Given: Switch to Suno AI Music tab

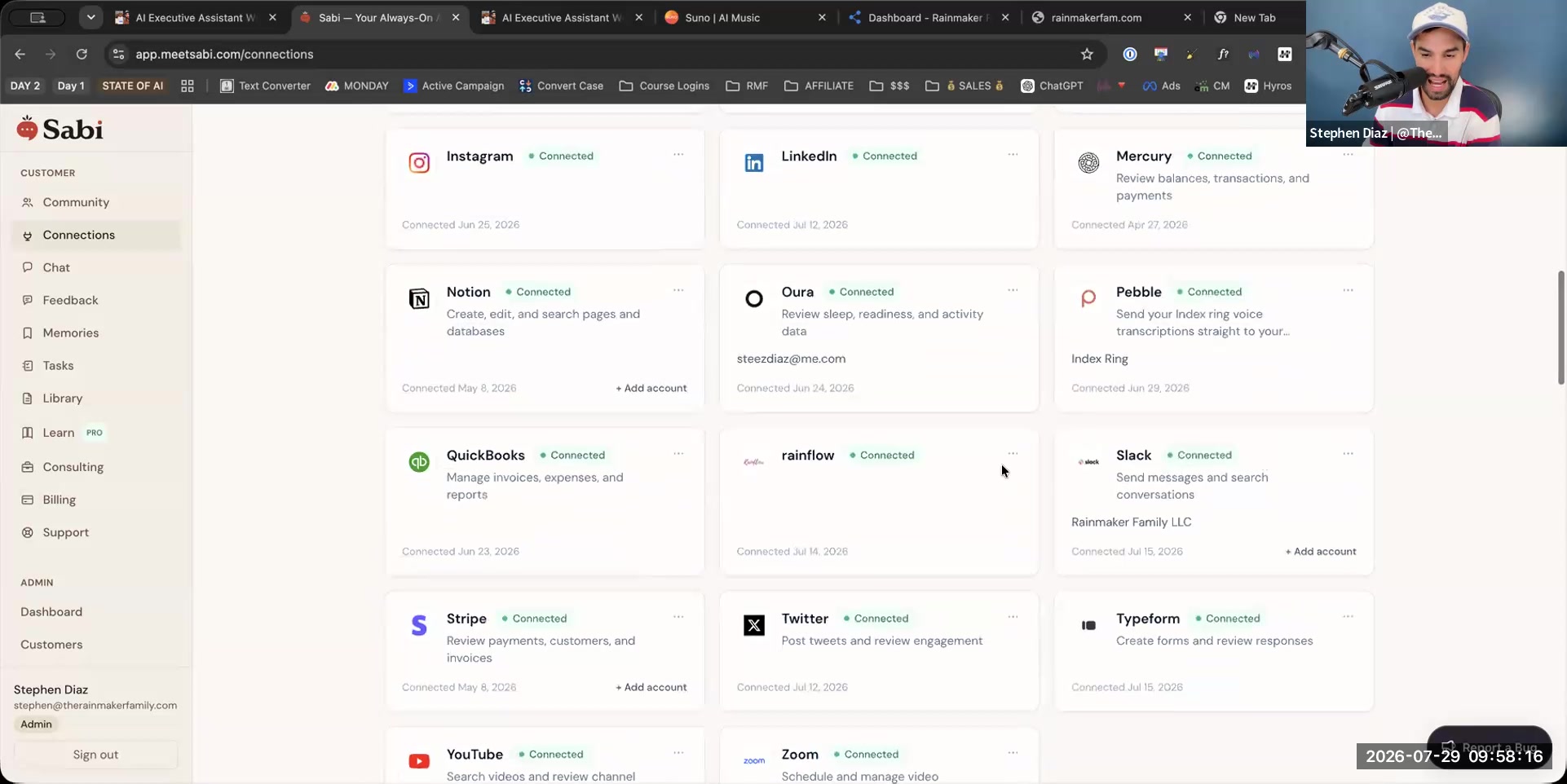Looking at the screenshot, I should [x=745, y=17].
